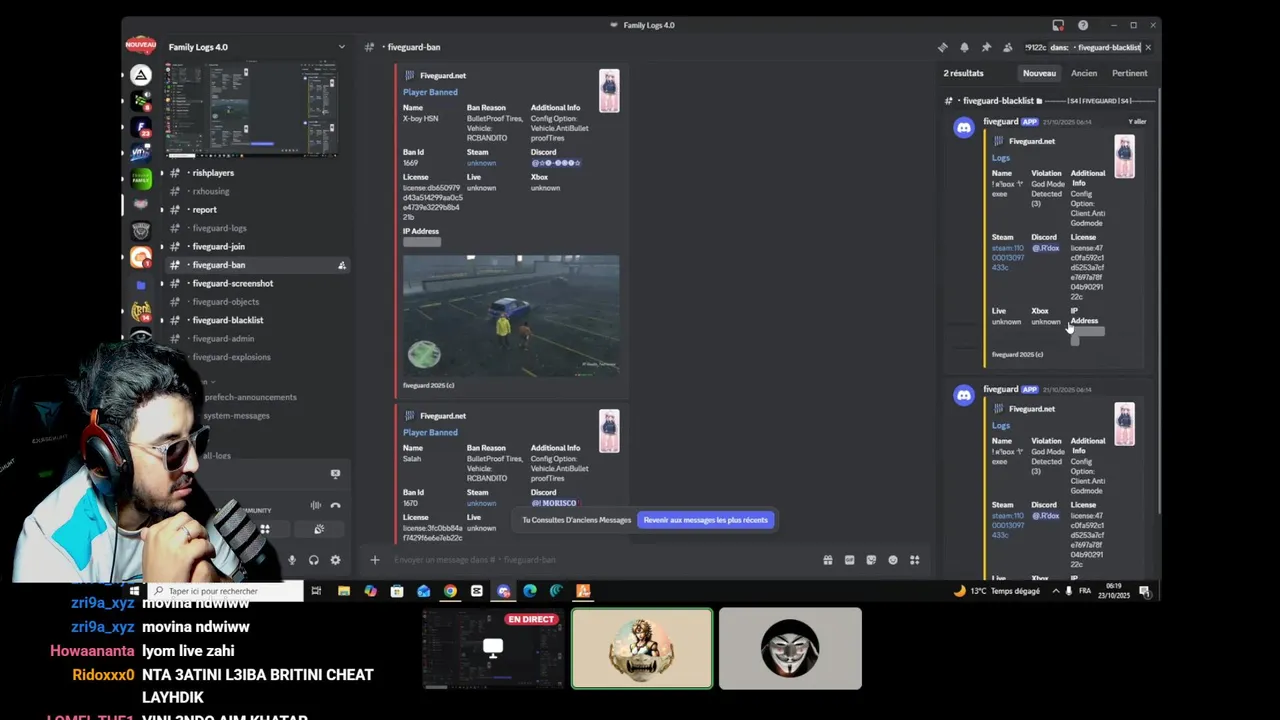The height and width of the screenshot is (720, 1280).
Task: Click 'Y aller' on first search result
Action: coord(1137,121)
